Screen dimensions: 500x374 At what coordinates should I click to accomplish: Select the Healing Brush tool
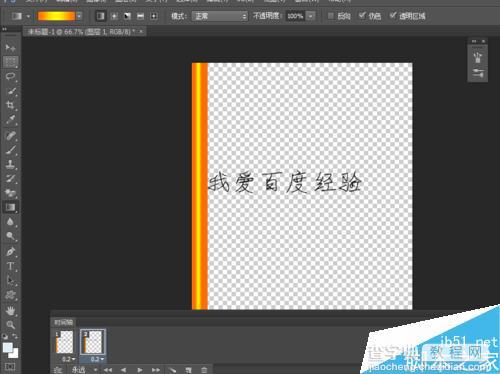[10, 136]
